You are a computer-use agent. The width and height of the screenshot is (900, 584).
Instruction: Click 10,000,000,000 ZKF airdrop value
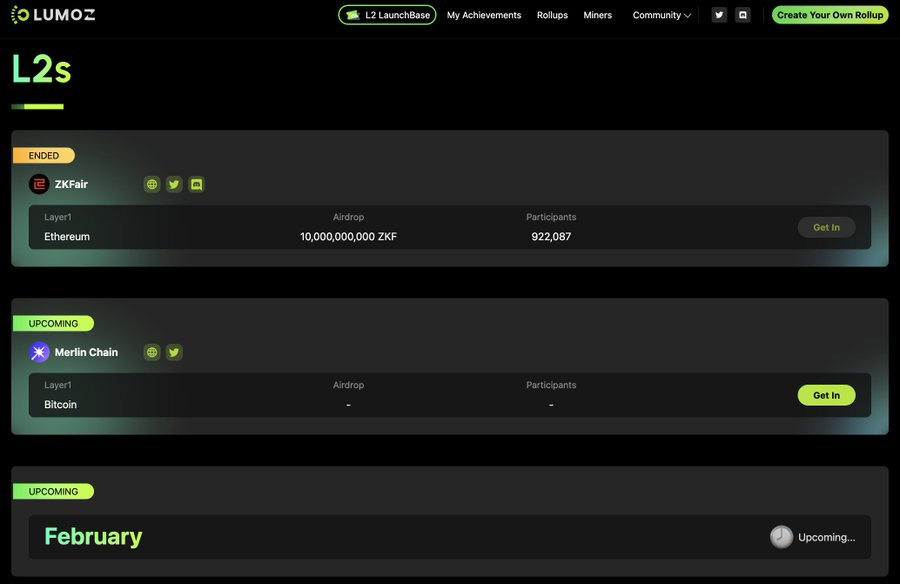point(348,237)
